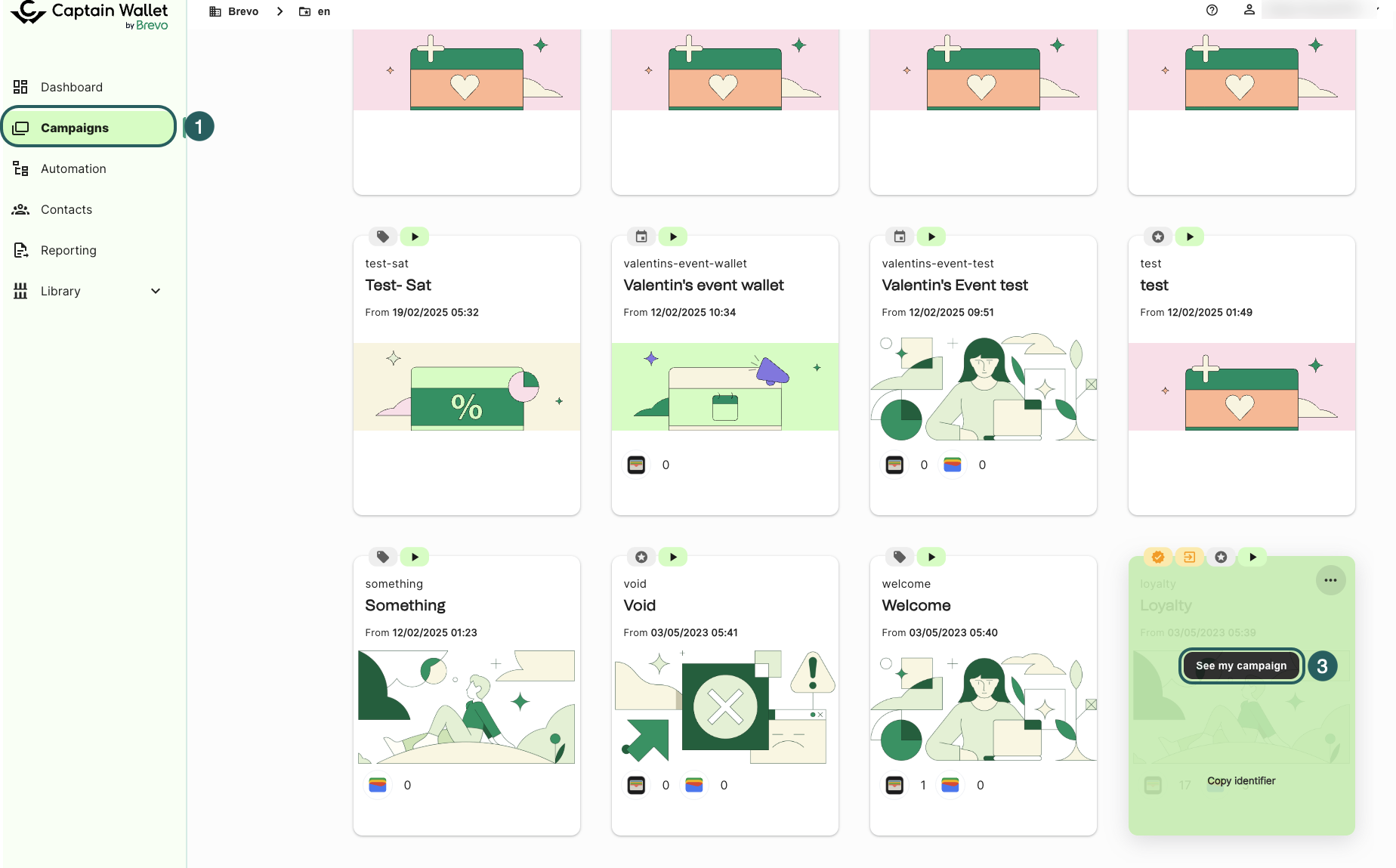
Task: Open the Void campaign thumbnail image
Action: click(x=724, y=706)
